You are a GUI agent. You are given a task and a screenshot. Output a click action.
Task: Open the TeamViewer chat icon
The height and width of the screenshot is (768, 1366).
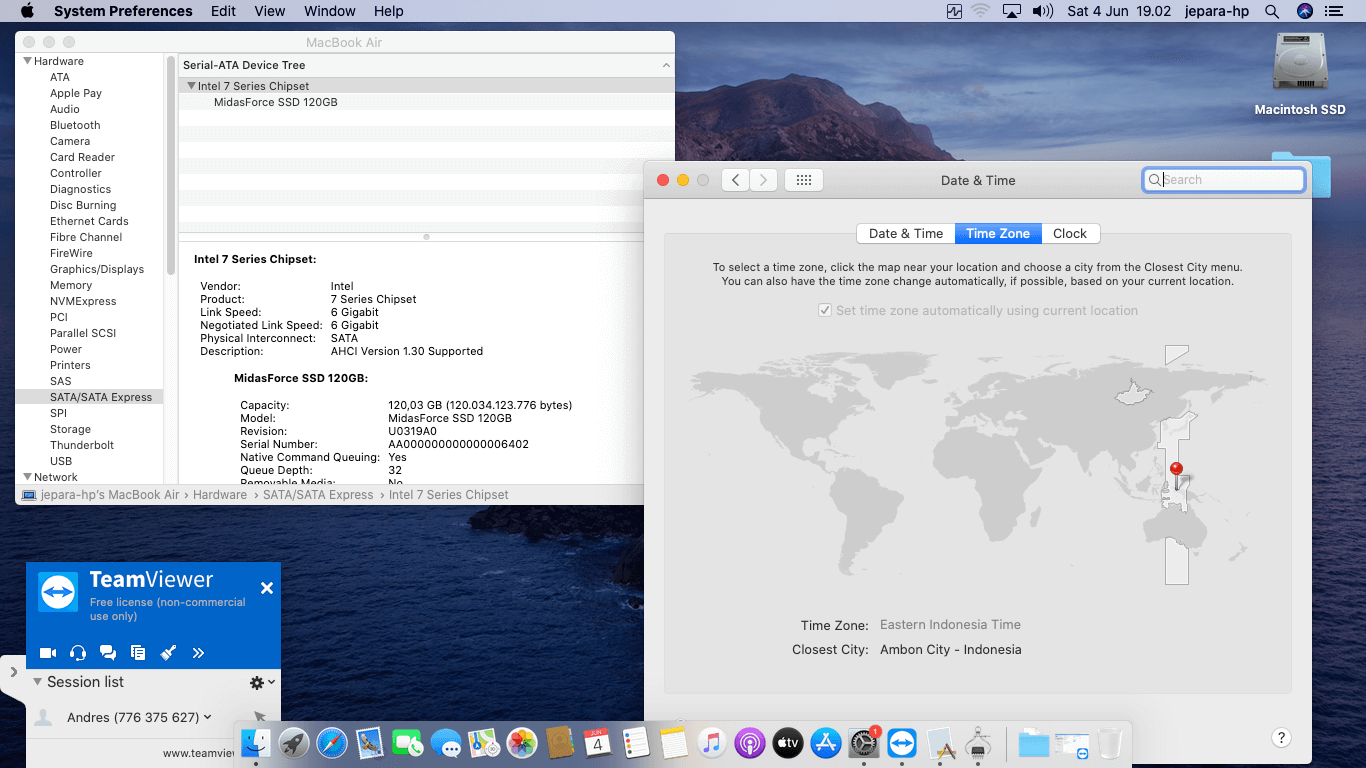tap(108, 653)
